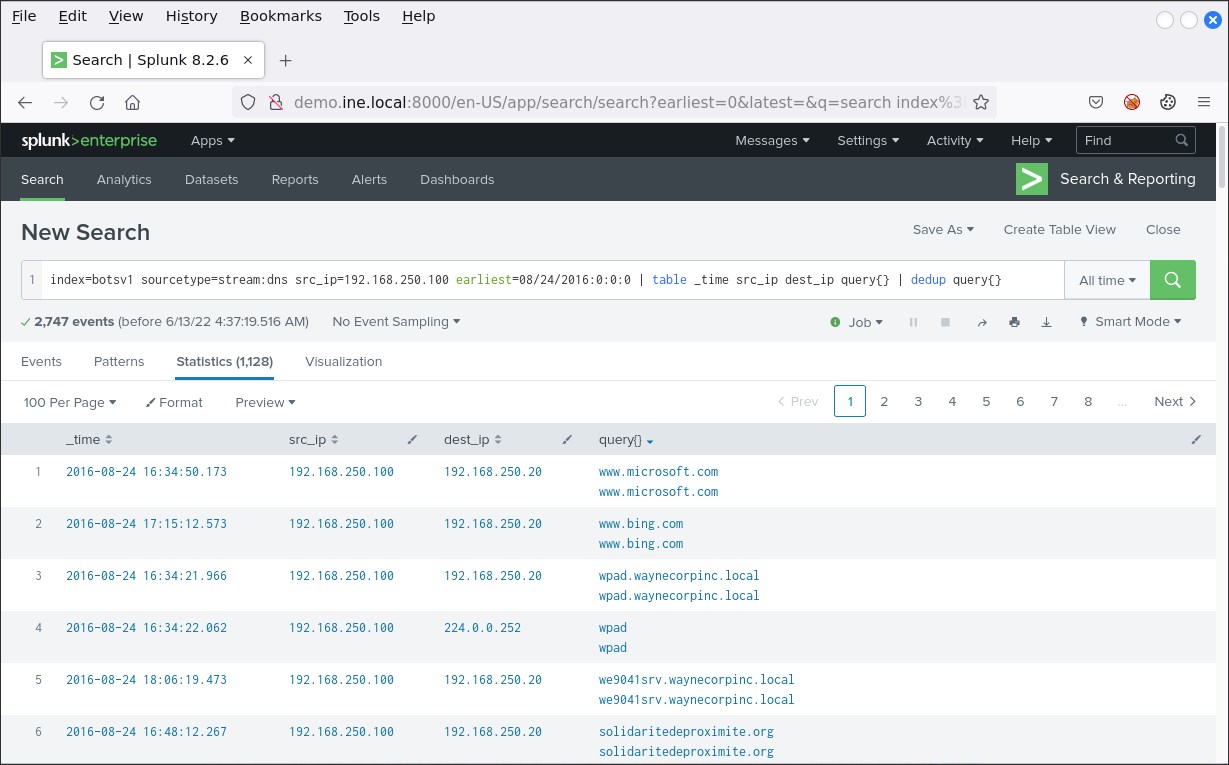Go to the Next results page
This screenshot has height=765, width=1229.
click(x=1175, y=402)
